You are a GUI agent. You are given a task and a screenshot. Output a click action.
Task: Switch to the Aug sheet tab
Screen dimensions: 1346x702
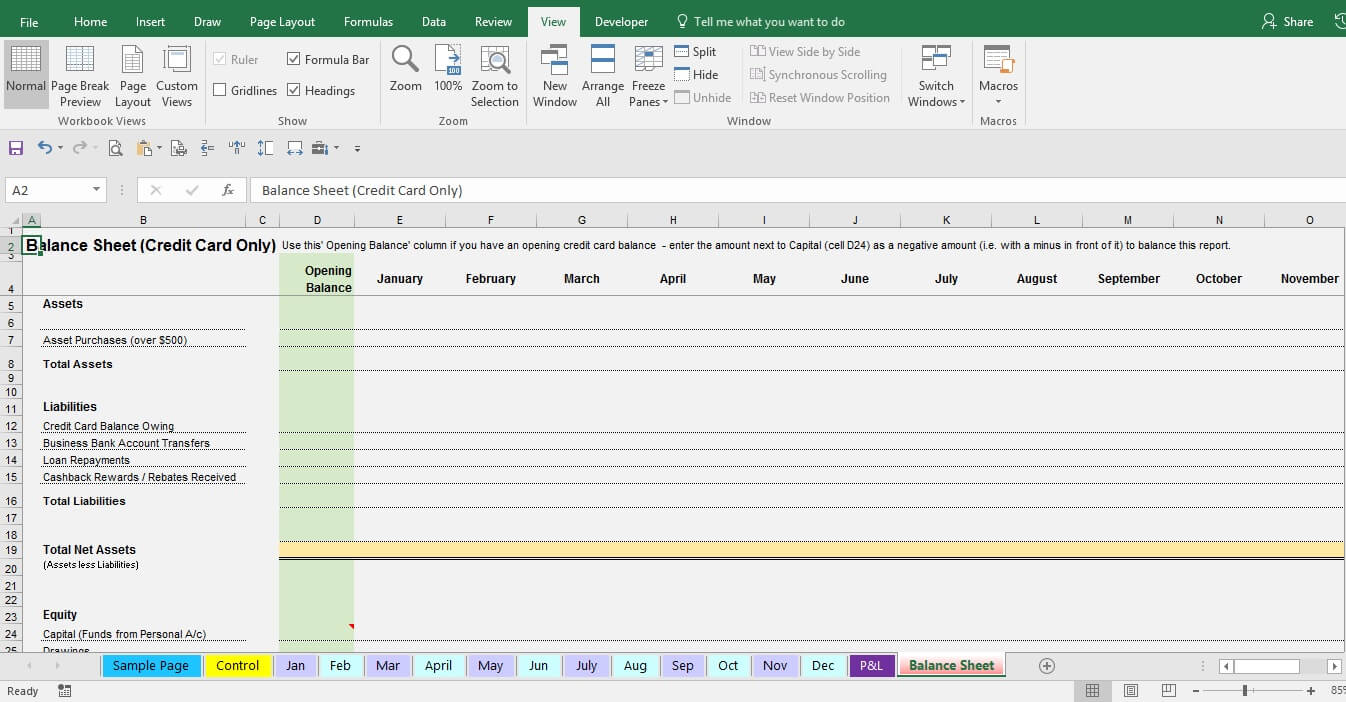(x=635, y=665)
